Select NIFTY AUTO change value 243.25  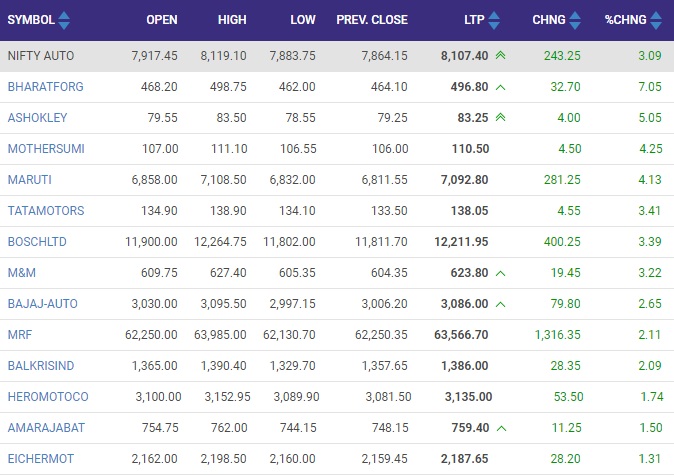pos(562,56)
